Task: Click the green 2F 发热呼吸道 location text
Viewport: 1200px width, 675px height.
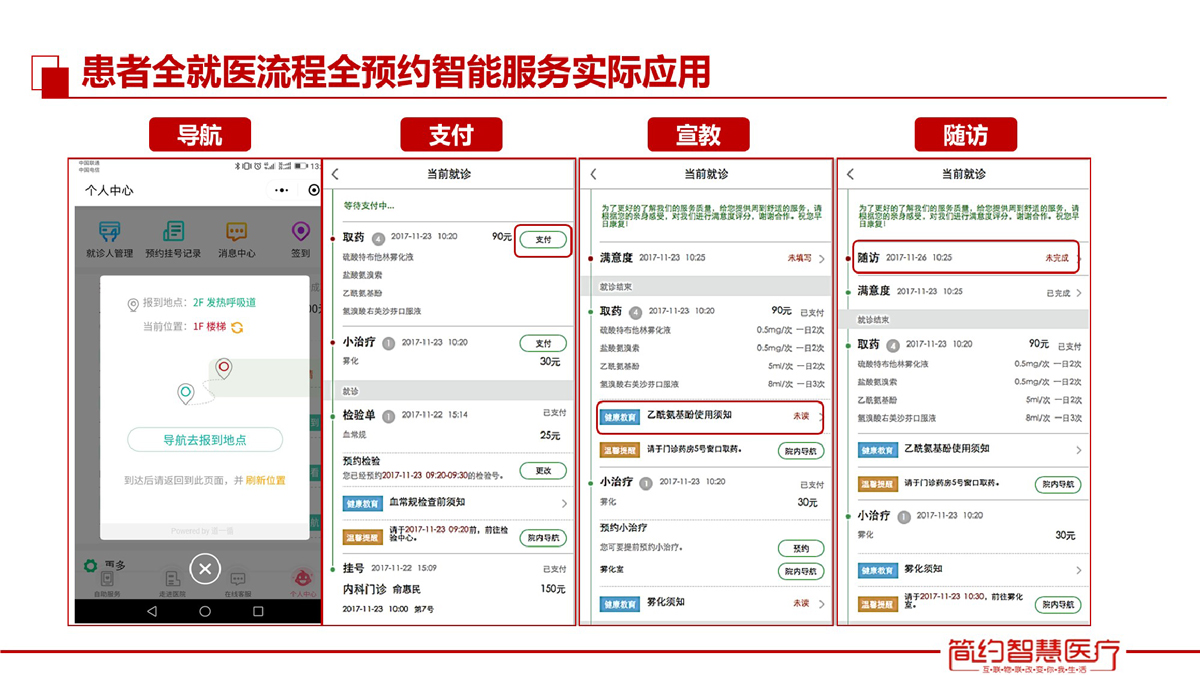Action: tap(225, 303)
